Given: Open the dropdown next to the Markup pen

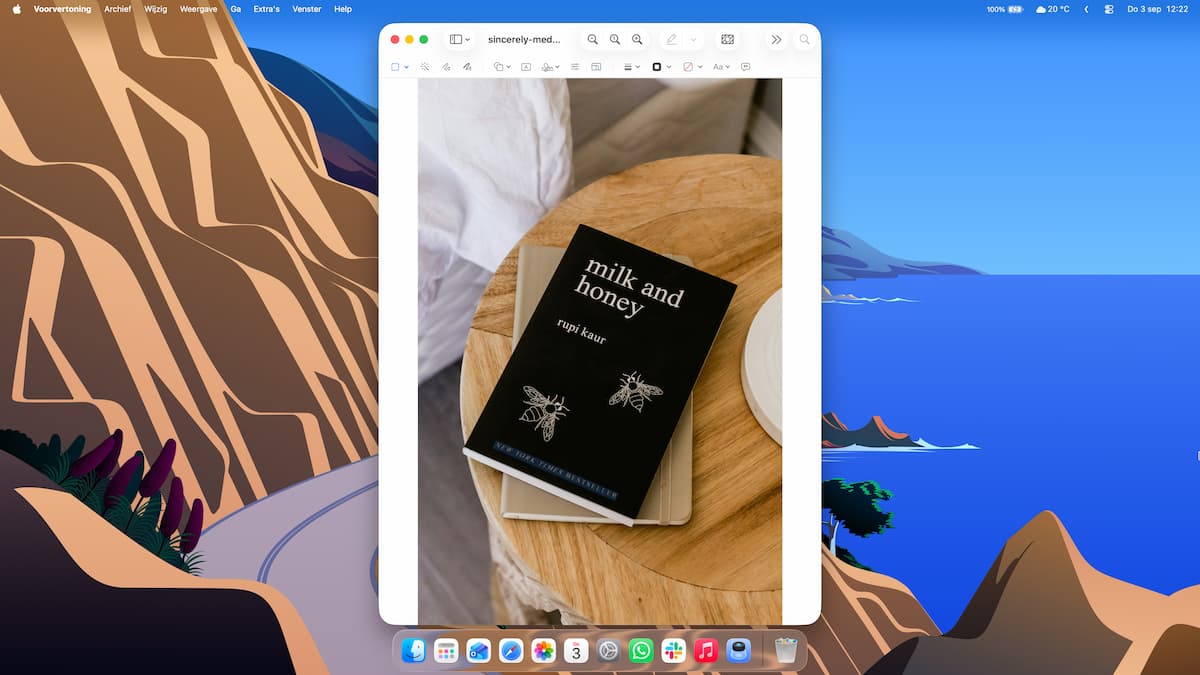Looking at the screenshot, I should pos(694,39).
